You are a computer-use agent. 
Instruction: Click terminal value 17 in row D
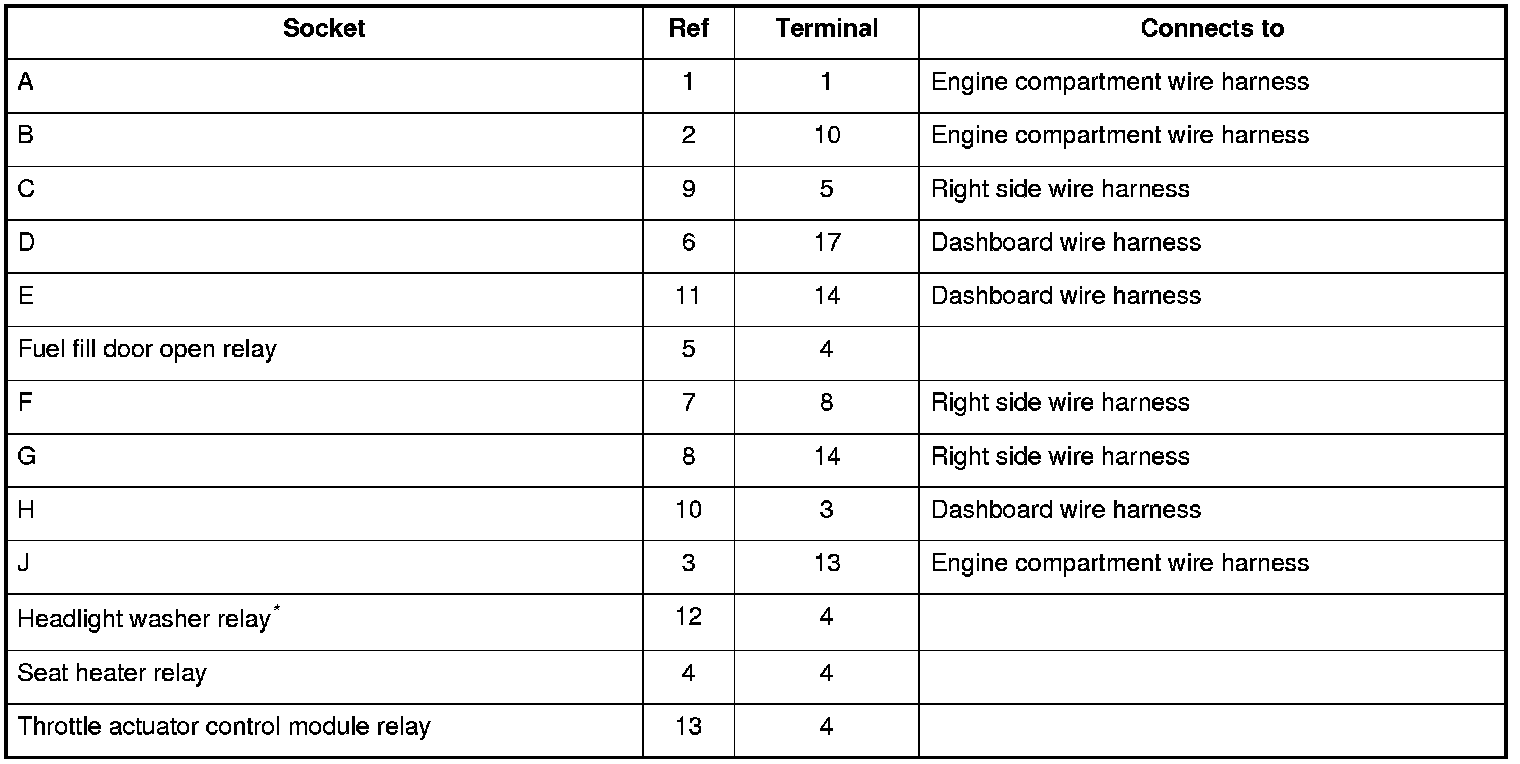[x=826, y=243]
